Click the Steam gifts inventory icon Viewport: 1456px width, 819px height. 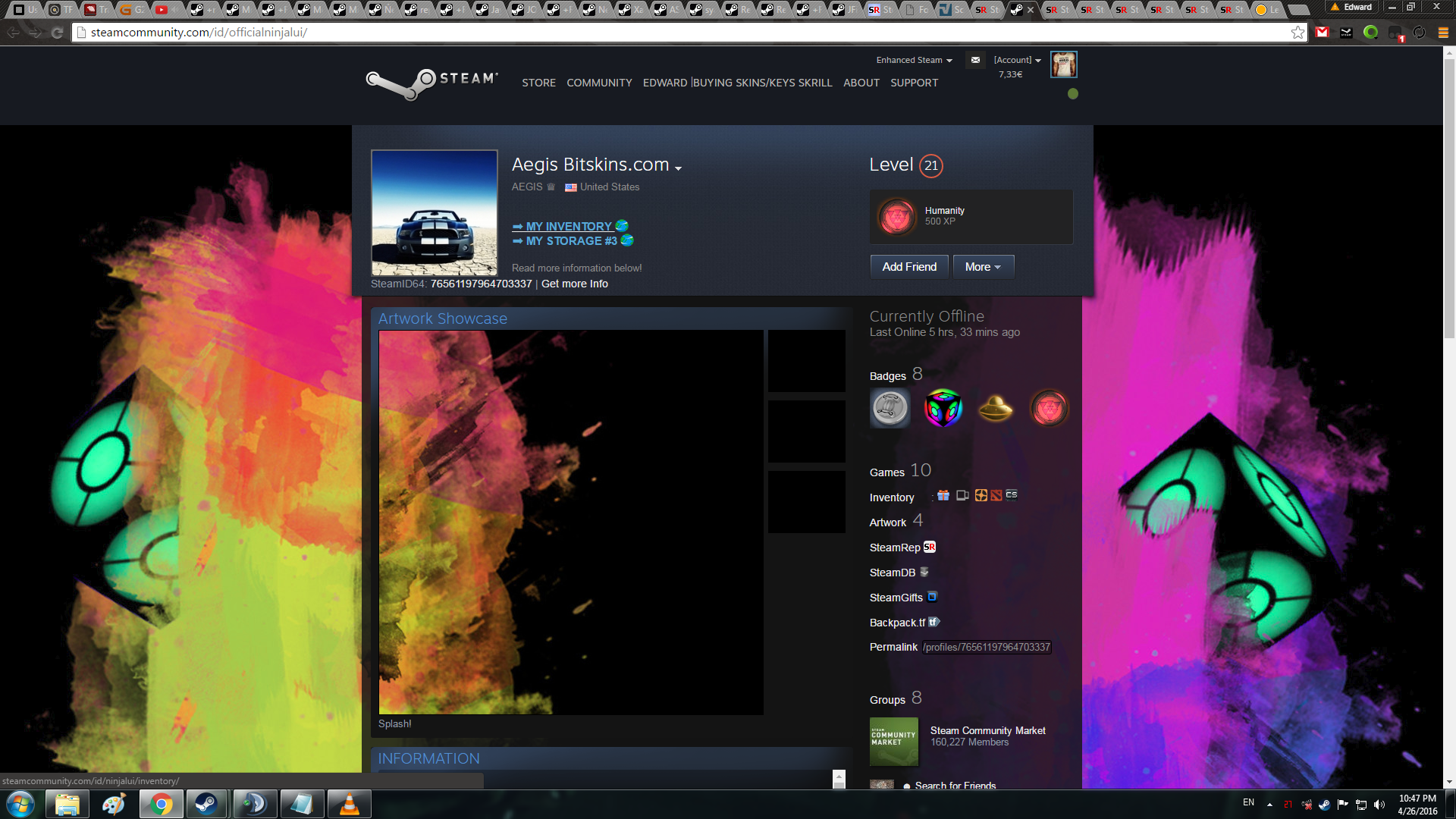click(x=943, y=495)
